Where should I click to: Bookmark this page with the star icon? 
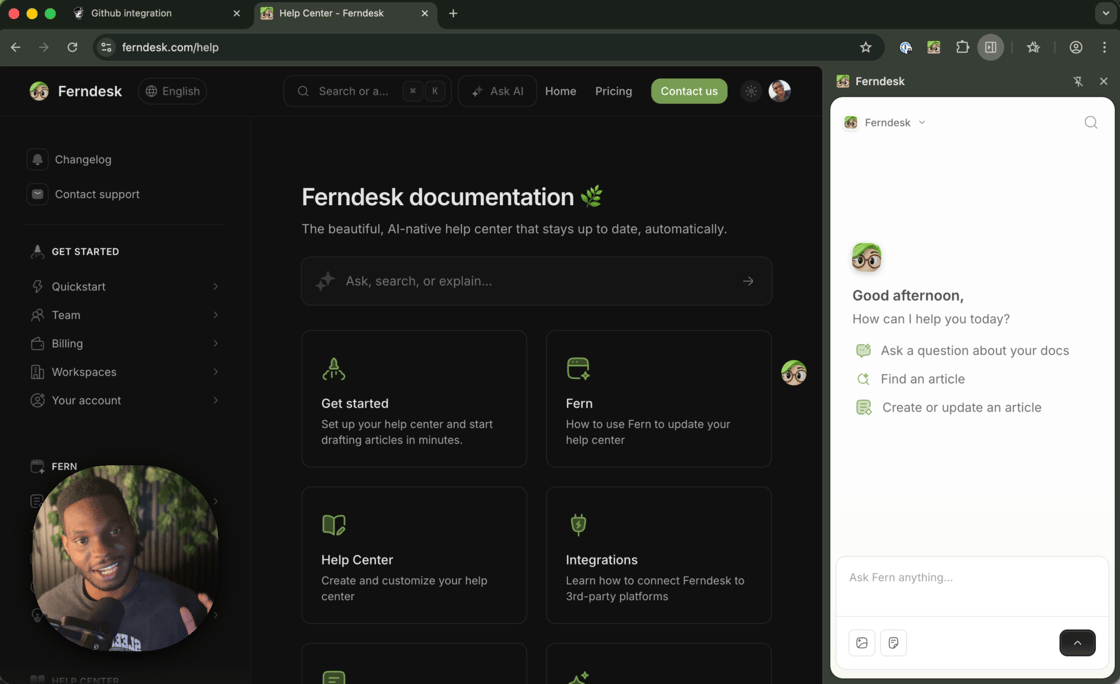(x=866, y=47)
